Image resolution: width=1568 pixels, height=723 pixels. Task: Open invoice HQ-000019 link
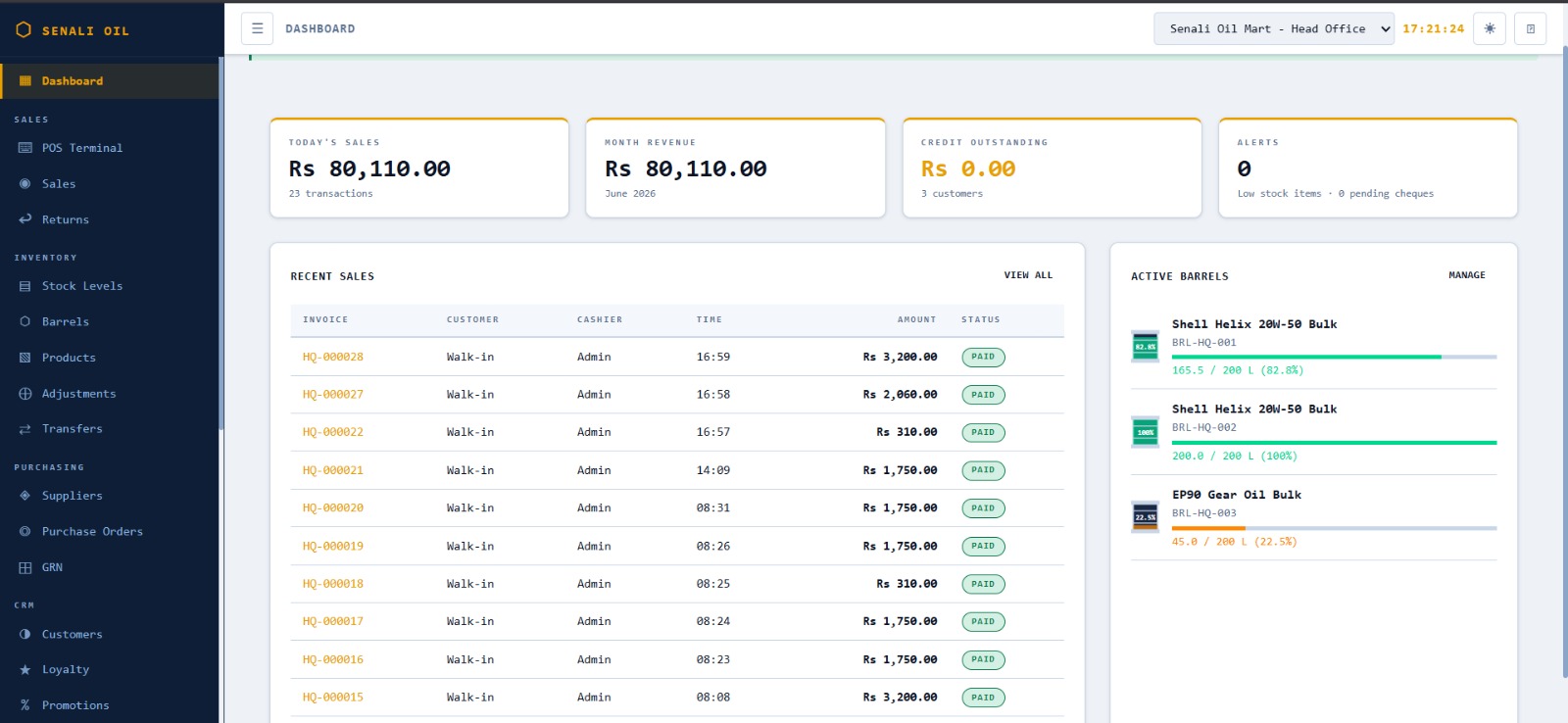click(x=333, y=547)
